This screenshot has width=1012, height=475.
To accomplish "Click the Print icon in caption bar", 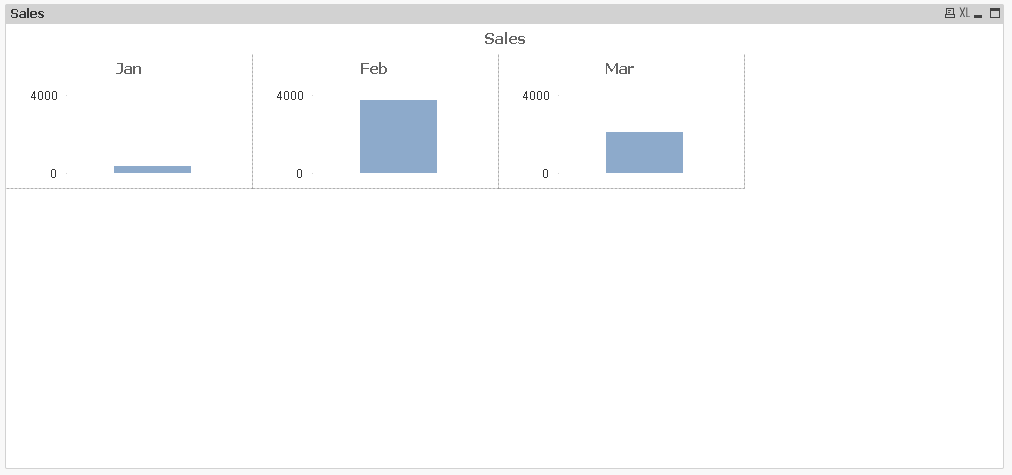I will 949,14.
